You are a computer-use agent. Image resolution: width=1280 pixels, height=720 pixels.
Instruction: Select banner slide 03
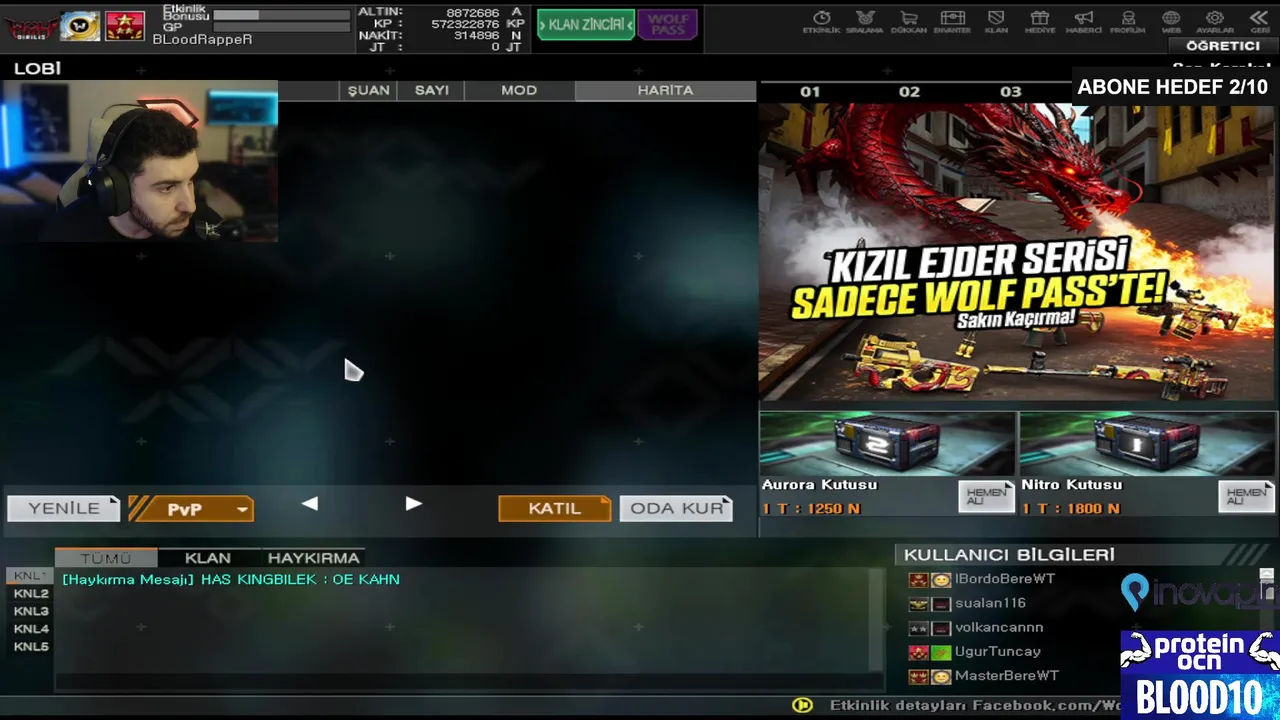pyautogui.click(x=1011, y=91)
